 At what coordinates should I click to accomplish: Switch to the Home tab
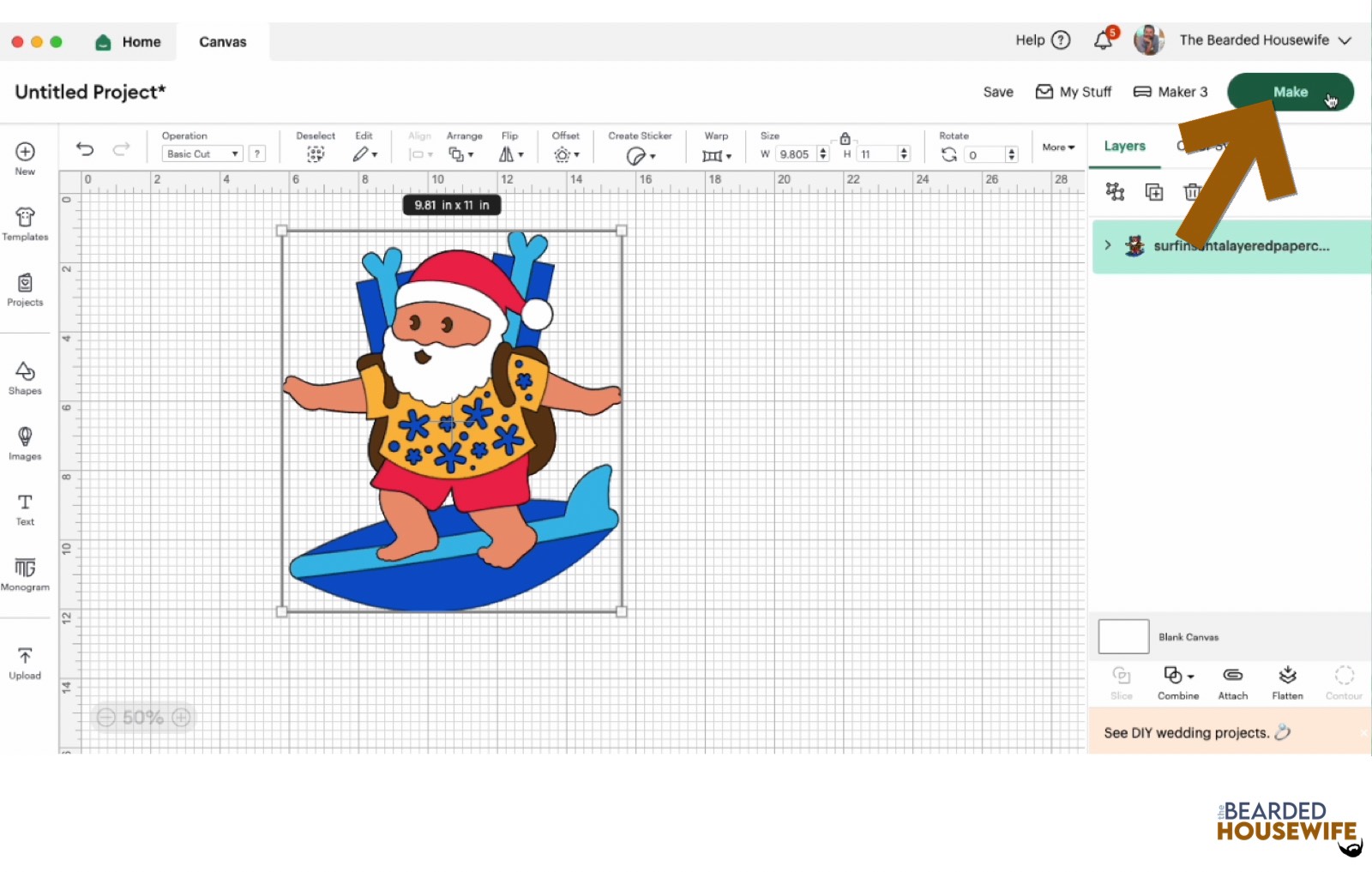click(x=129, y=42)
